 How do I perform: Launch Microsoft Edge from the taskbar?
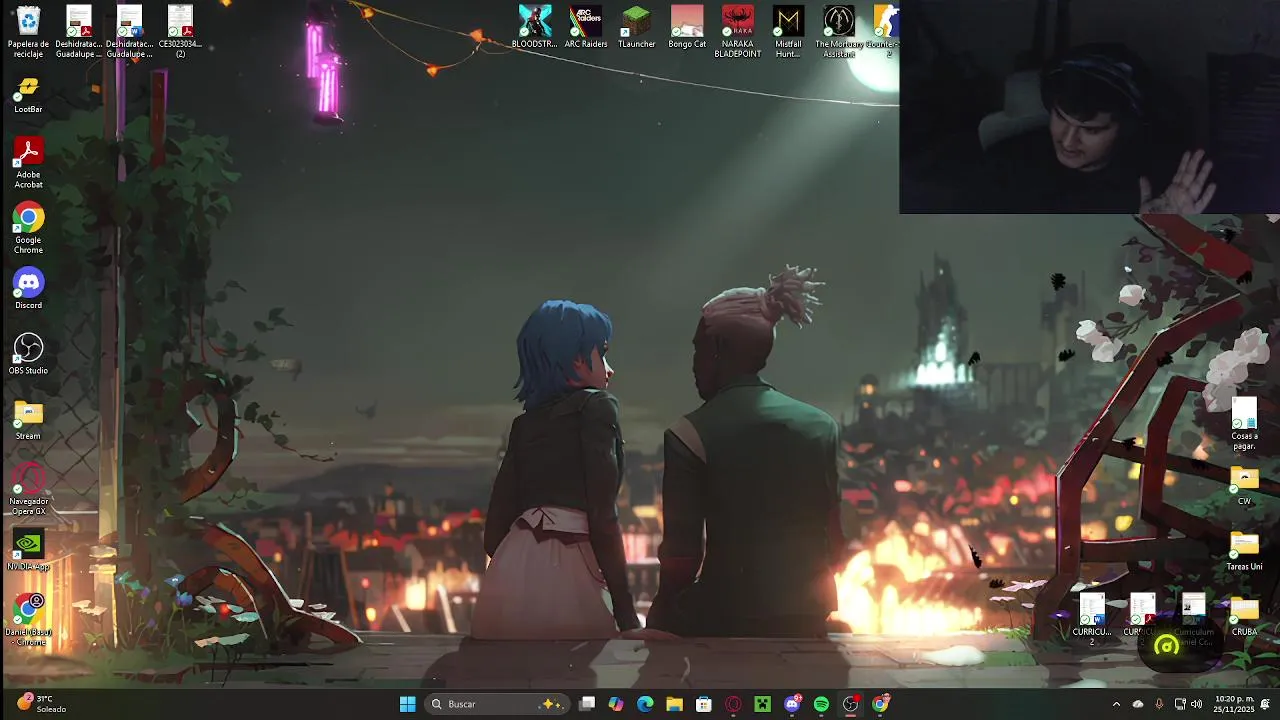(645, 704)
